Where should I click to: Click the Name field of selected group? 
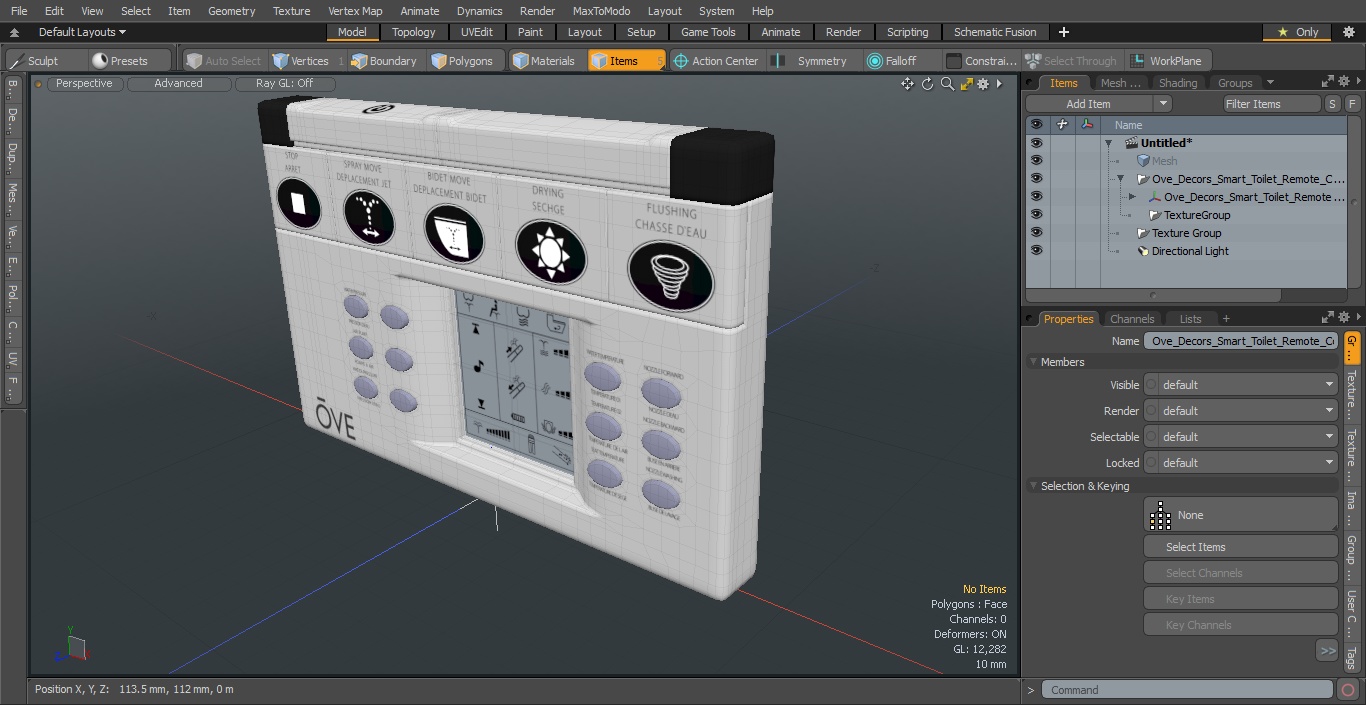coord(1240,341)
